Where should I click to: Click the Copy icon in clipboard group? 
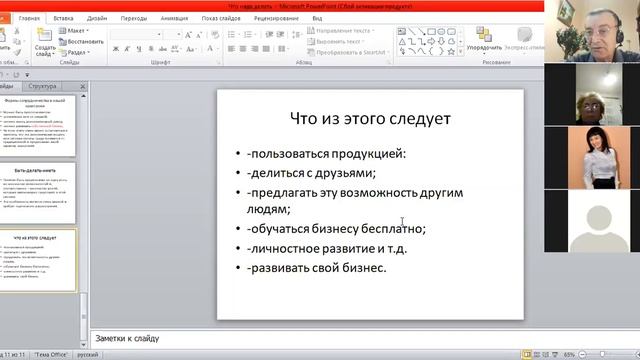(x=17, y=41)
